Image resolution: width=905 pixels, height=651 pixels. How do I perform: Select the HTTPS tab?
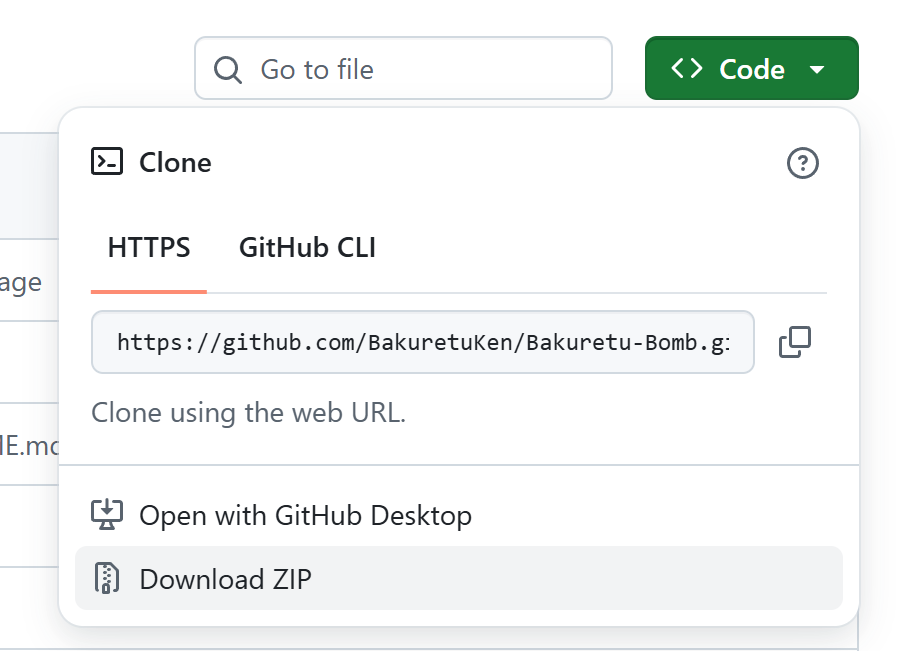tap(149, 248)
